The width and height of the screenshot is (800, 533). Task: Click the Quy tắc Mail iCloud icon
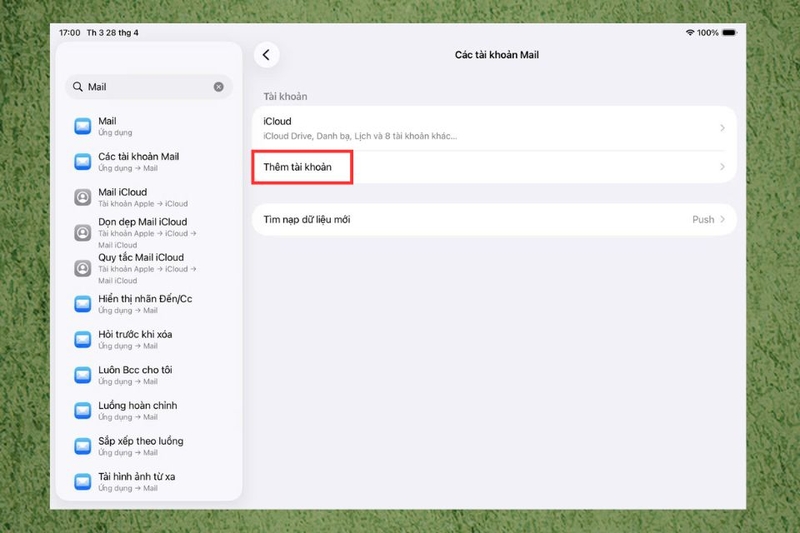83,268
